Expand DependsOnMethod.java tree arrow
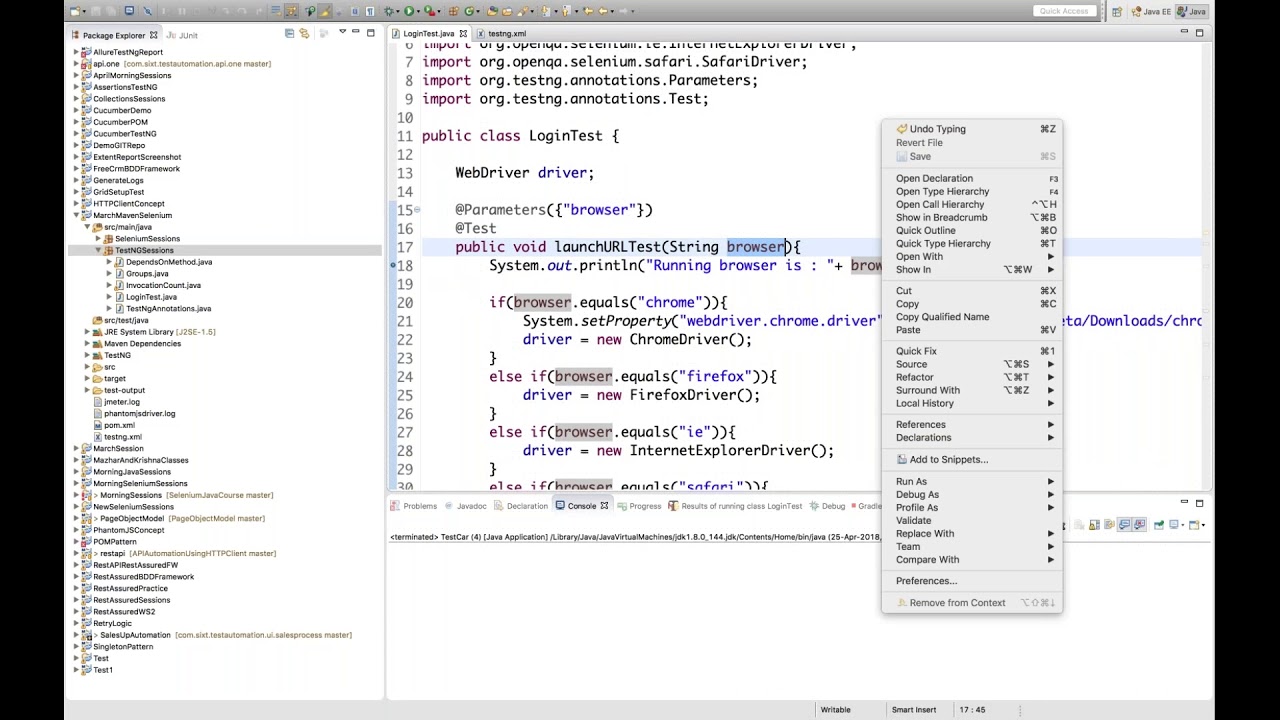This screenshot has height=720, width=1280. (x=109, y=262)
